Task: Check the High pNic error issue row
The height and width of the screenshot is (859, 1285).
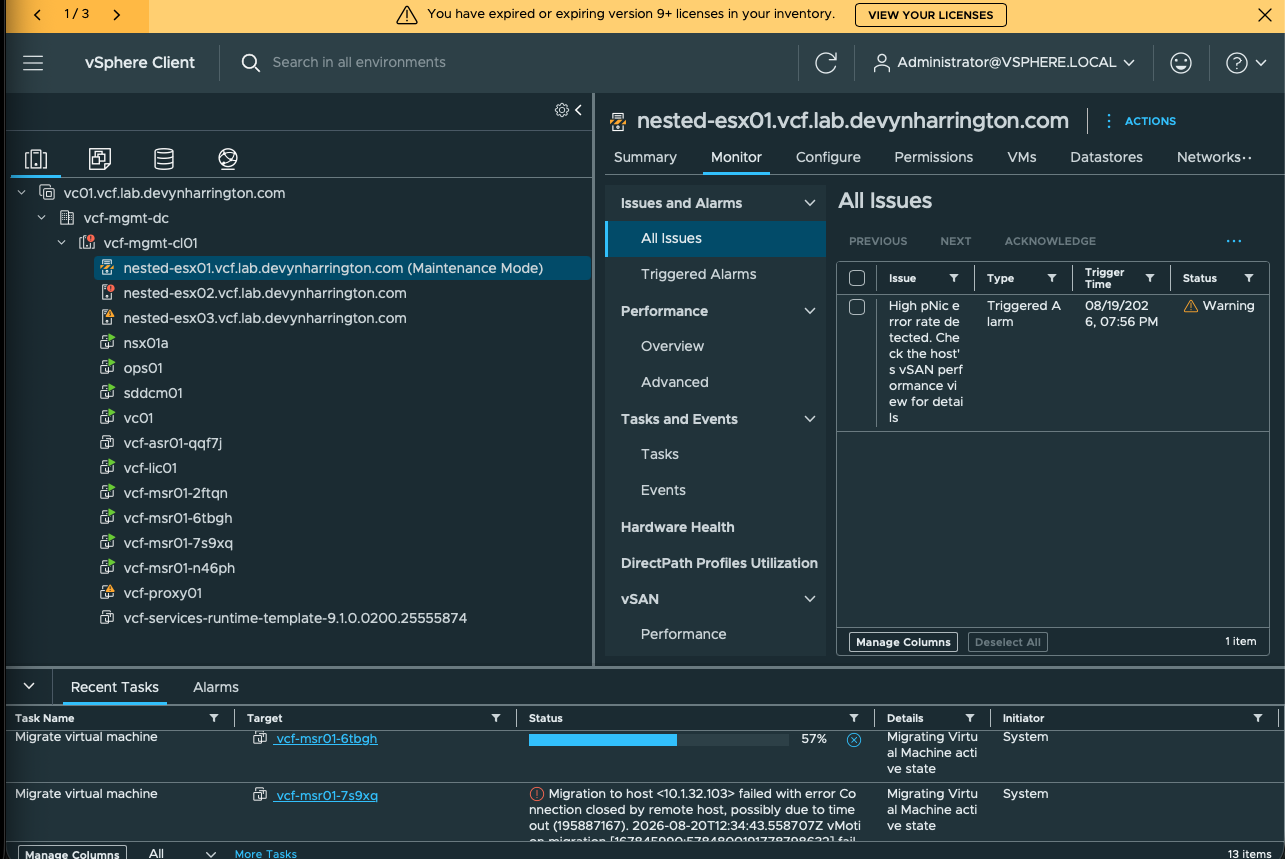Action: click(x=857, y=307)
